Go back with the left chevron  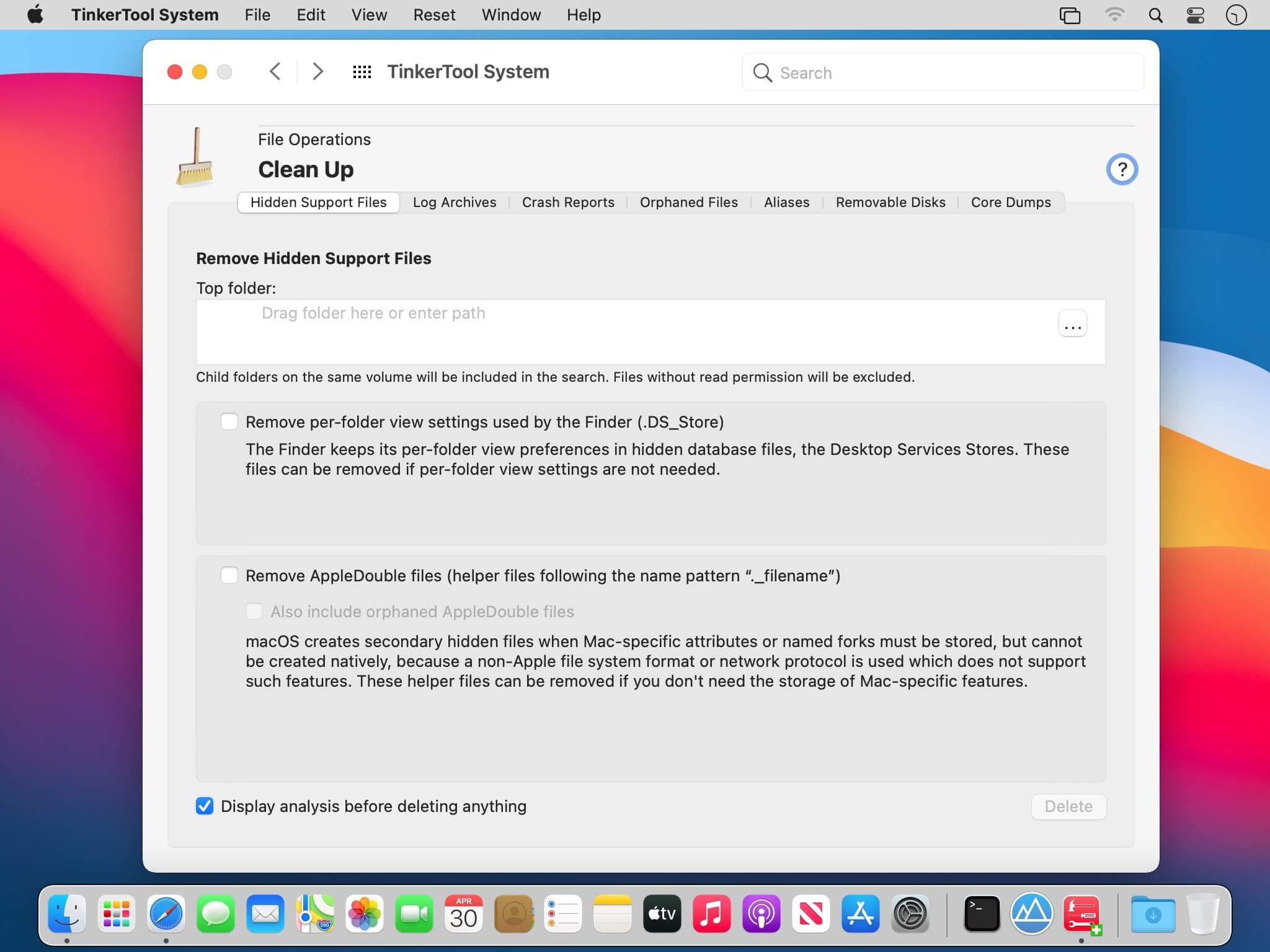click(275, 72)
